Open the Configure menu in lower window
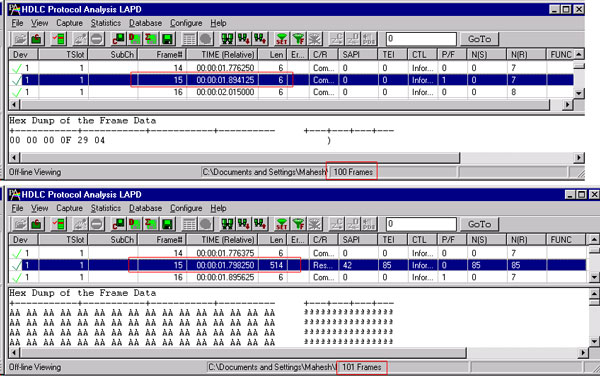The width and height of the screenshot is (600, 376). tap(186, 208)
